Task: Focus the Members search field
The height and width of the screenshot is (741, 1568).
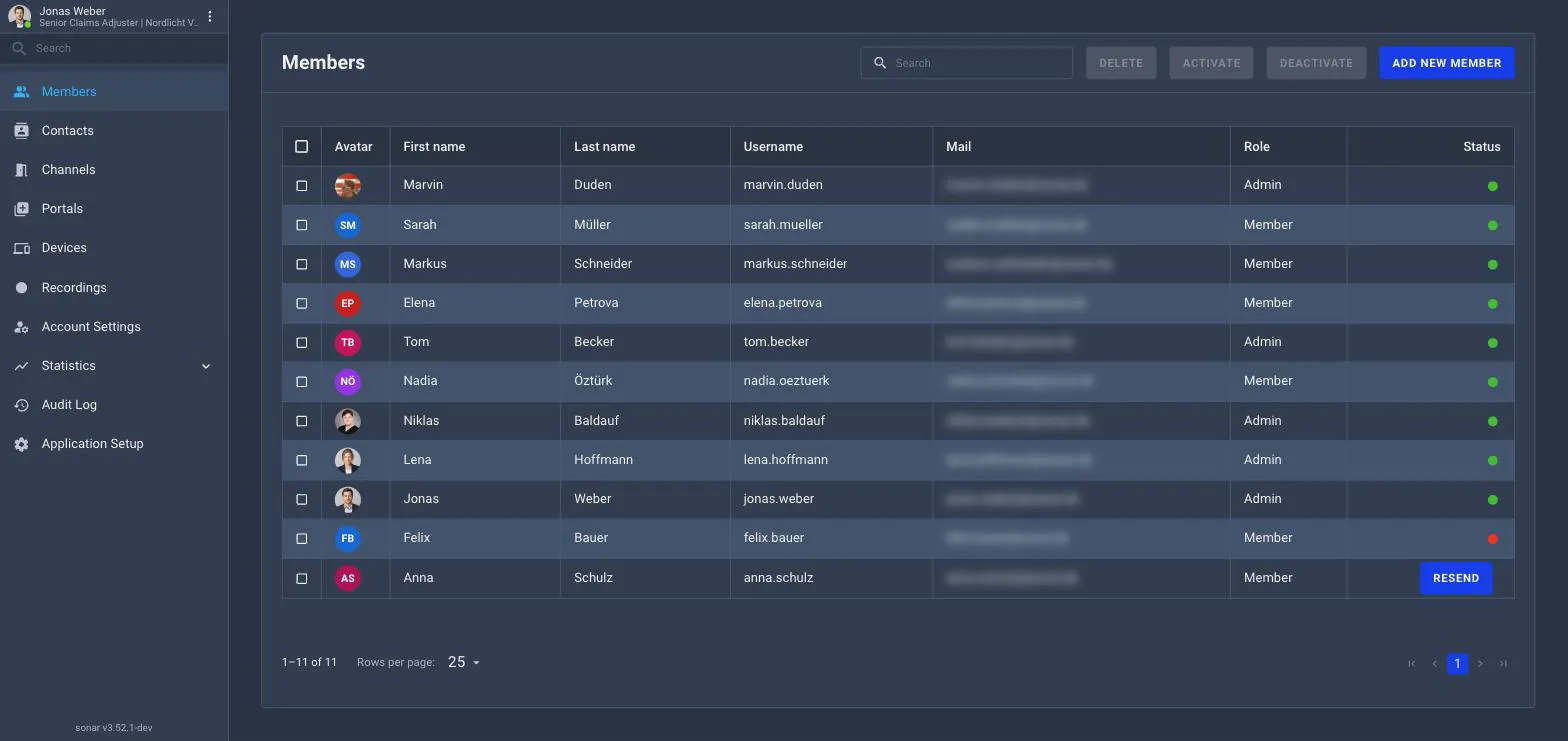Action: click(967, 63)
